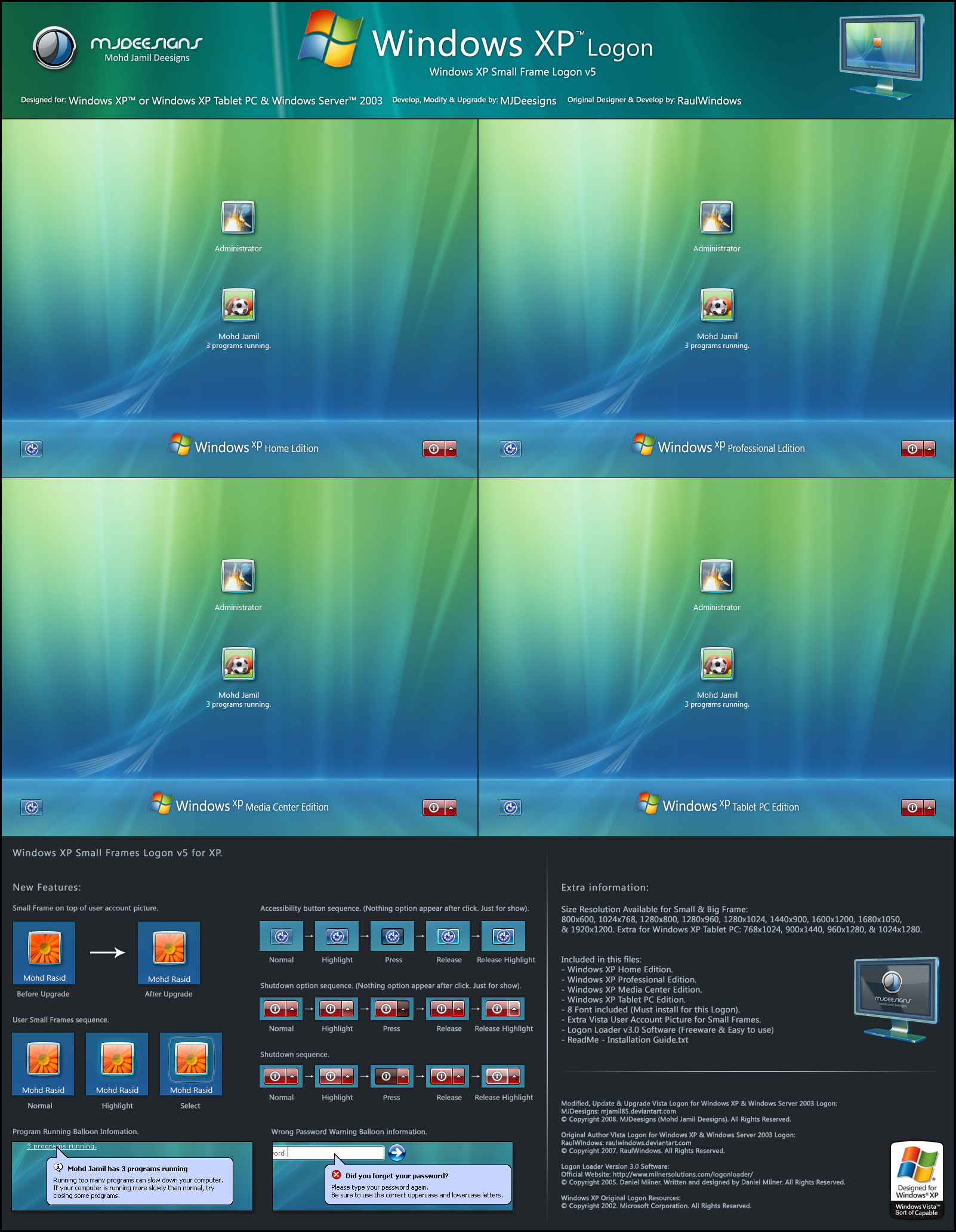The width and height of the screenshot is (956, 1232).
Task: Open shutdown options arrow in Tablet PC panel
Action: (930, 808)
